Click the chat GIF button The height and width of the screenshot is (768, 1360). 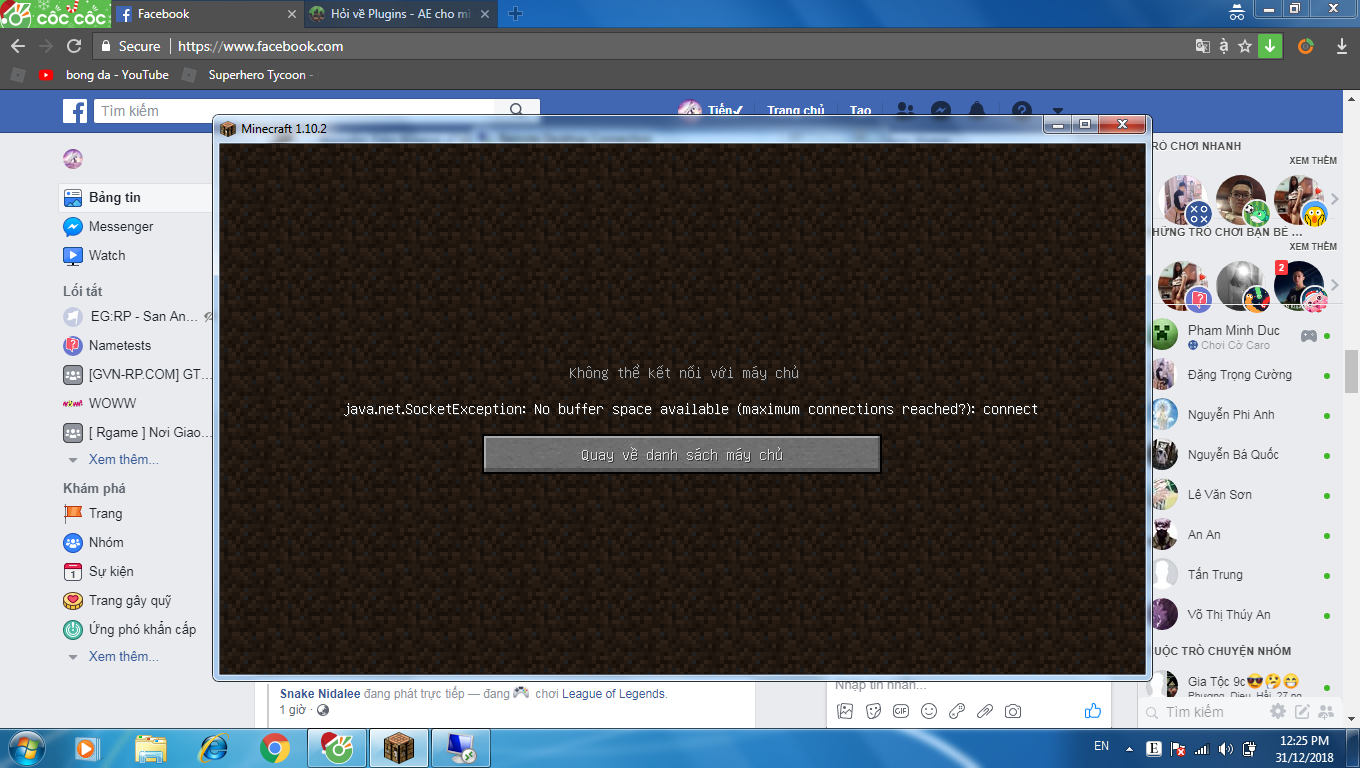901,711
